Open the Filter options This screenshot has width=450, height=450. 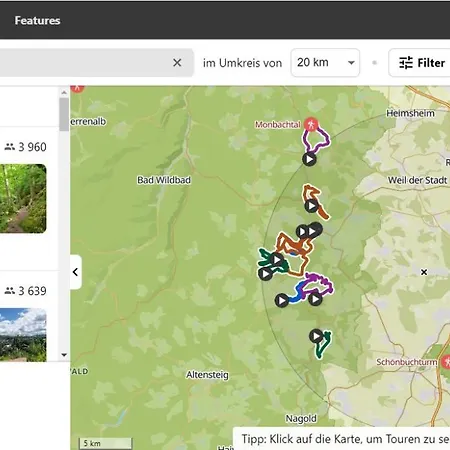point(420,63)
